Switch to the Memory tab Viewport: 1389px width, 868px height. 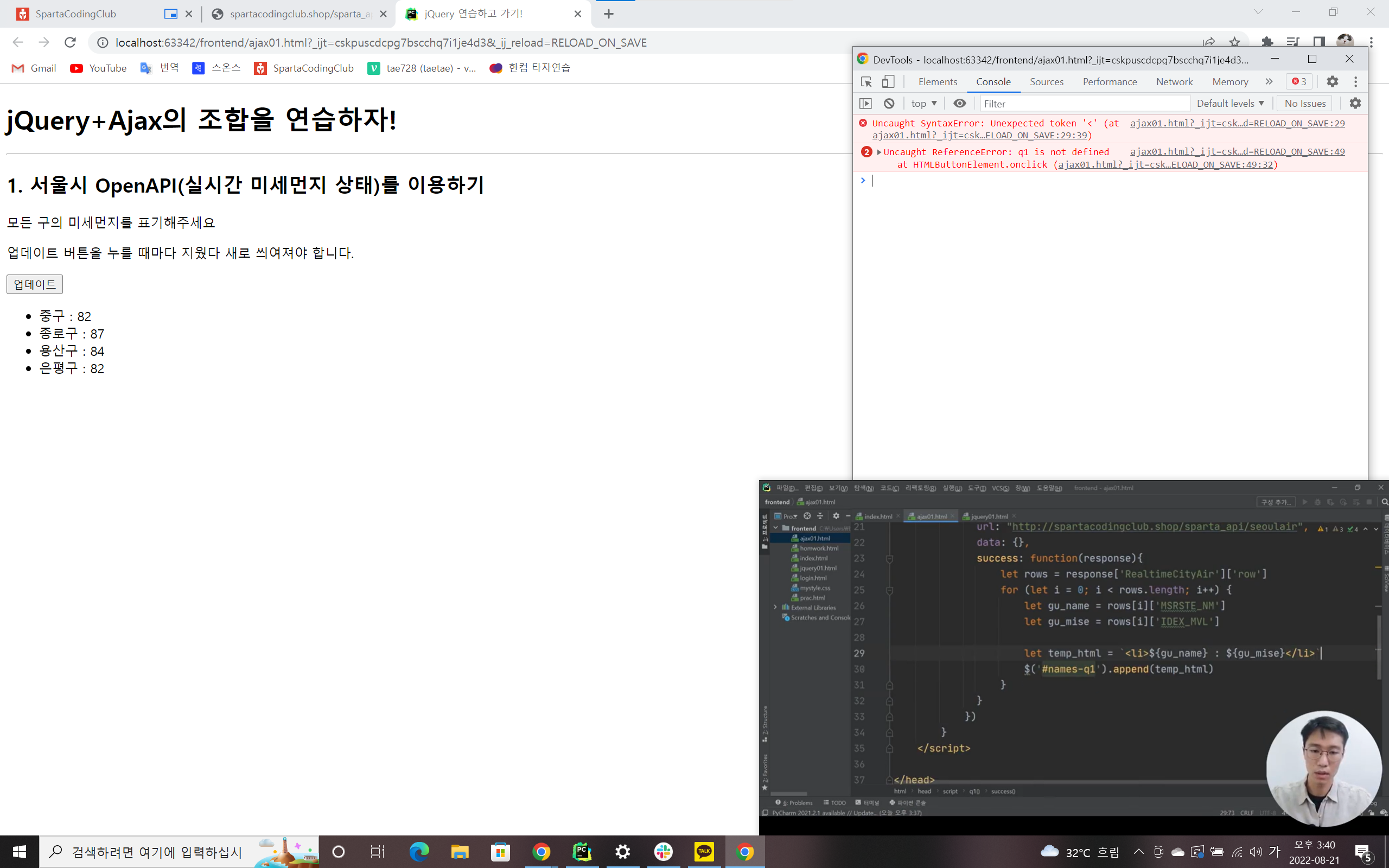1229,81
